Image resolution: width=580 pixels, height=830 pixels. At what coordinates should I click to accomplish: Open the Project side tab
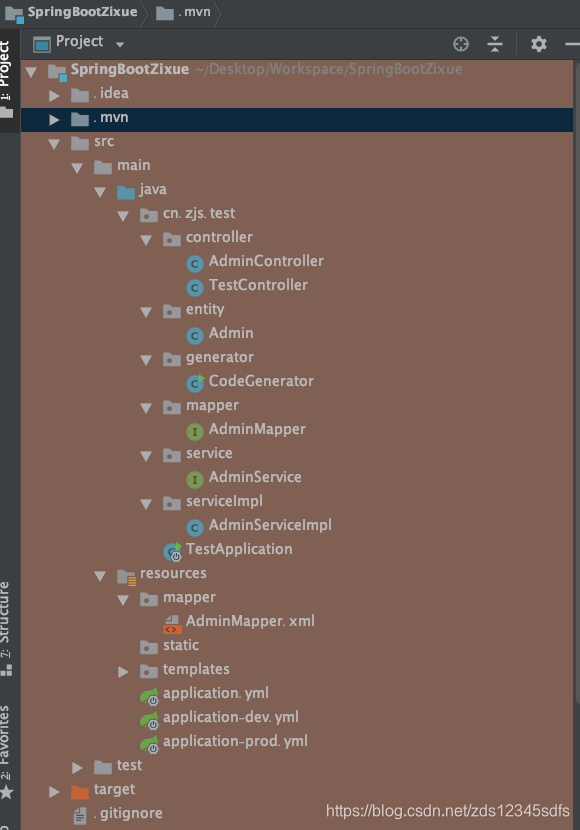(x=6, y=79)
